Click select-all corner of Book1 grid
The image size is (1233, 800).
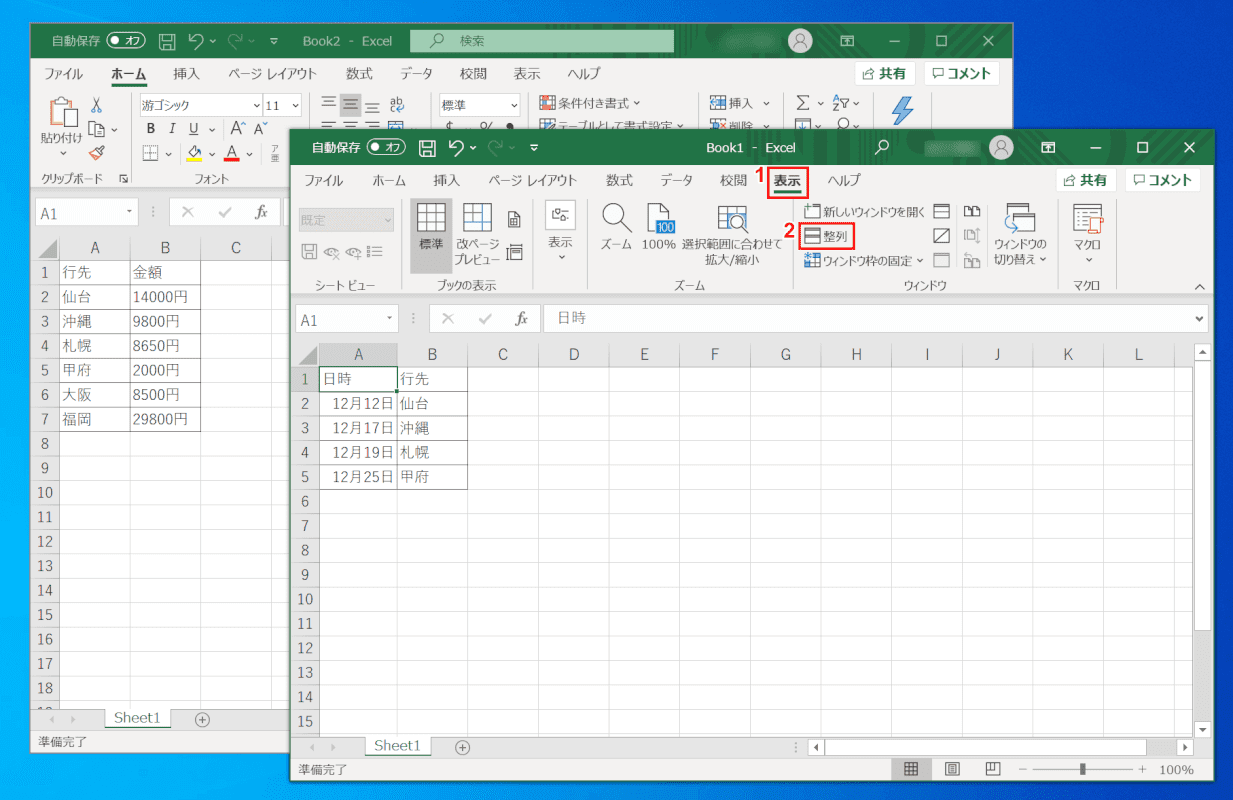307,355
